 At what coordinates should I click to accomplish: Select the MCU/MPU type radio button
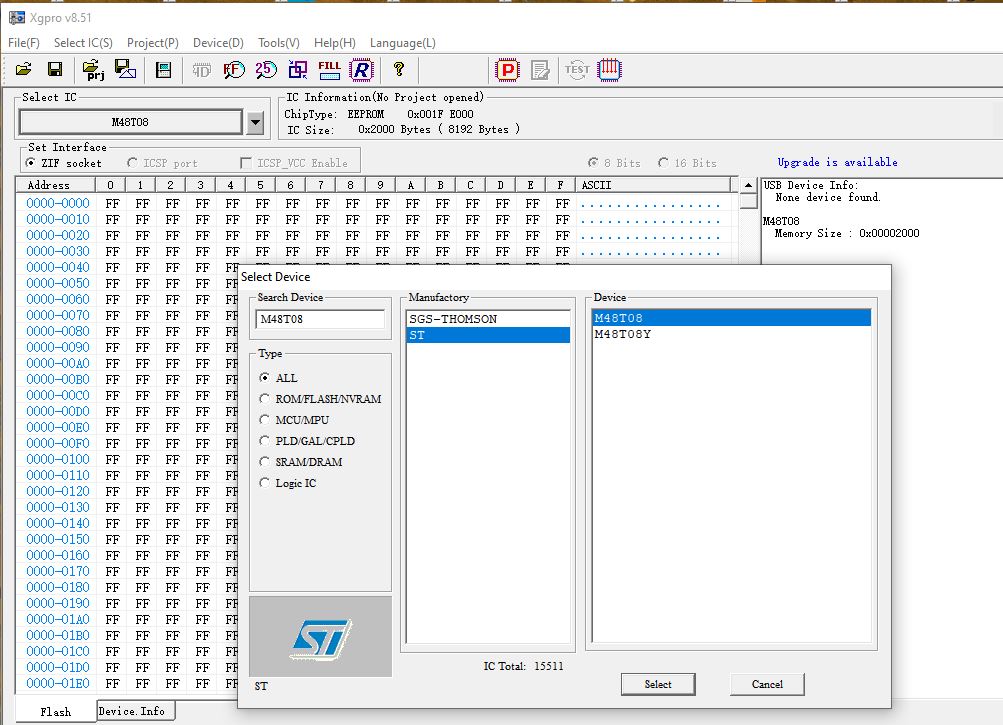coord(264,420)
